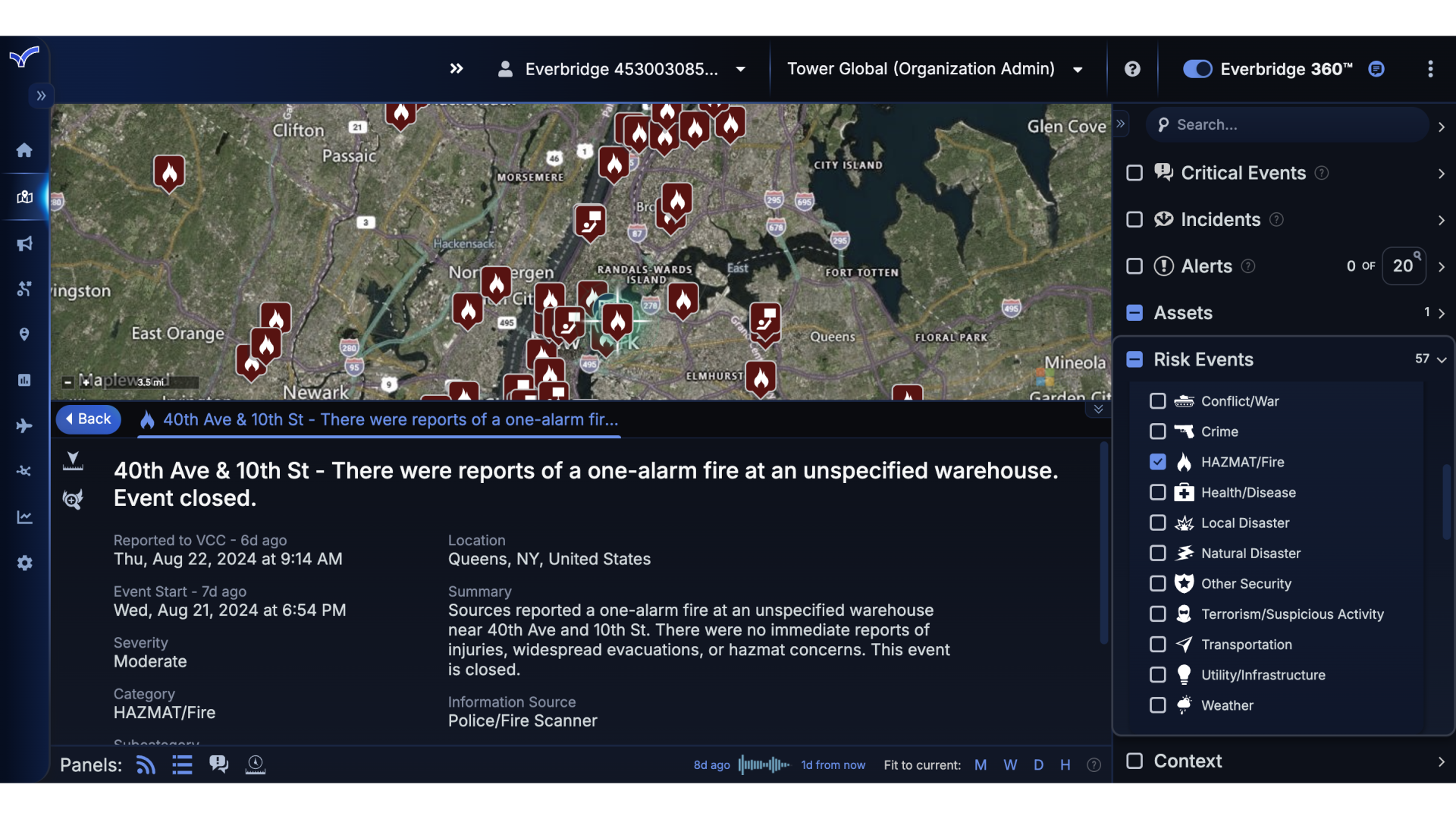Image resolution: width=1456 pixels, height=819 pixels.
Task: Open the organization dropdown for Tower Global
Action: pyautogui.click(x=1077, y=69)
